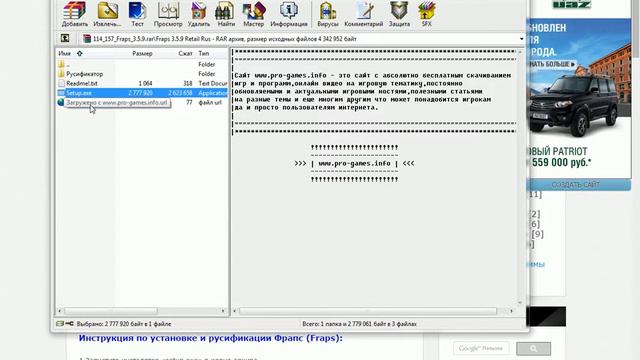Viewport: 640px width, 360px height.
Task: Click comment pane horizontal scrollbar thumb
Action: click(x=368, y=311)
